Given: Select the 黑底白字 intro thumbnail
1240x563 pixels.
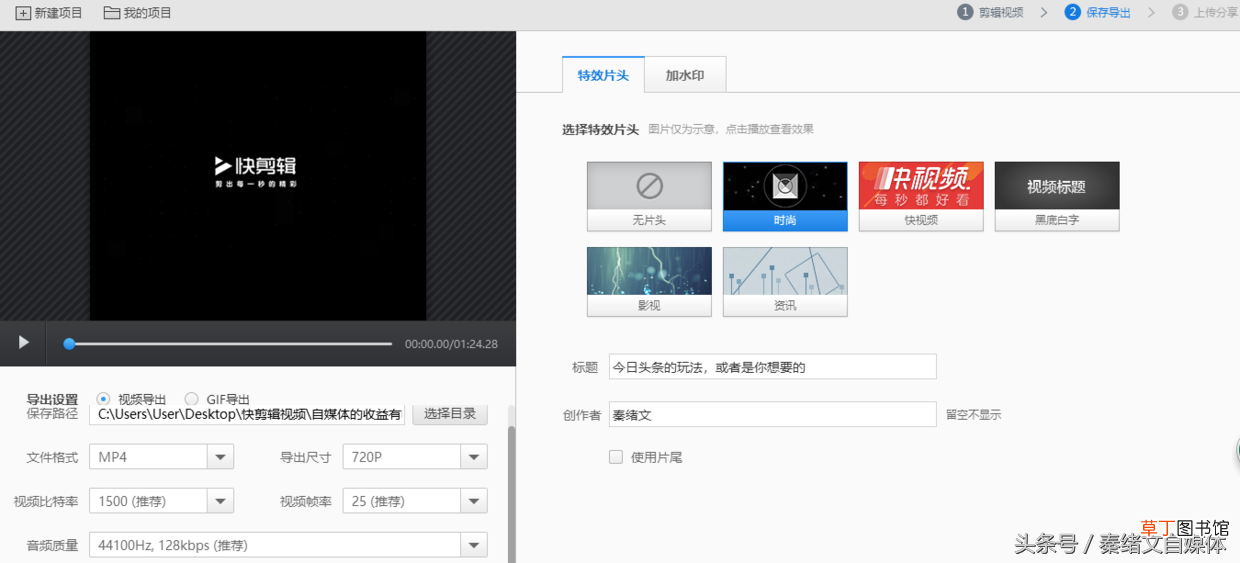Looking at the screenshot, I should (1057, 197).
